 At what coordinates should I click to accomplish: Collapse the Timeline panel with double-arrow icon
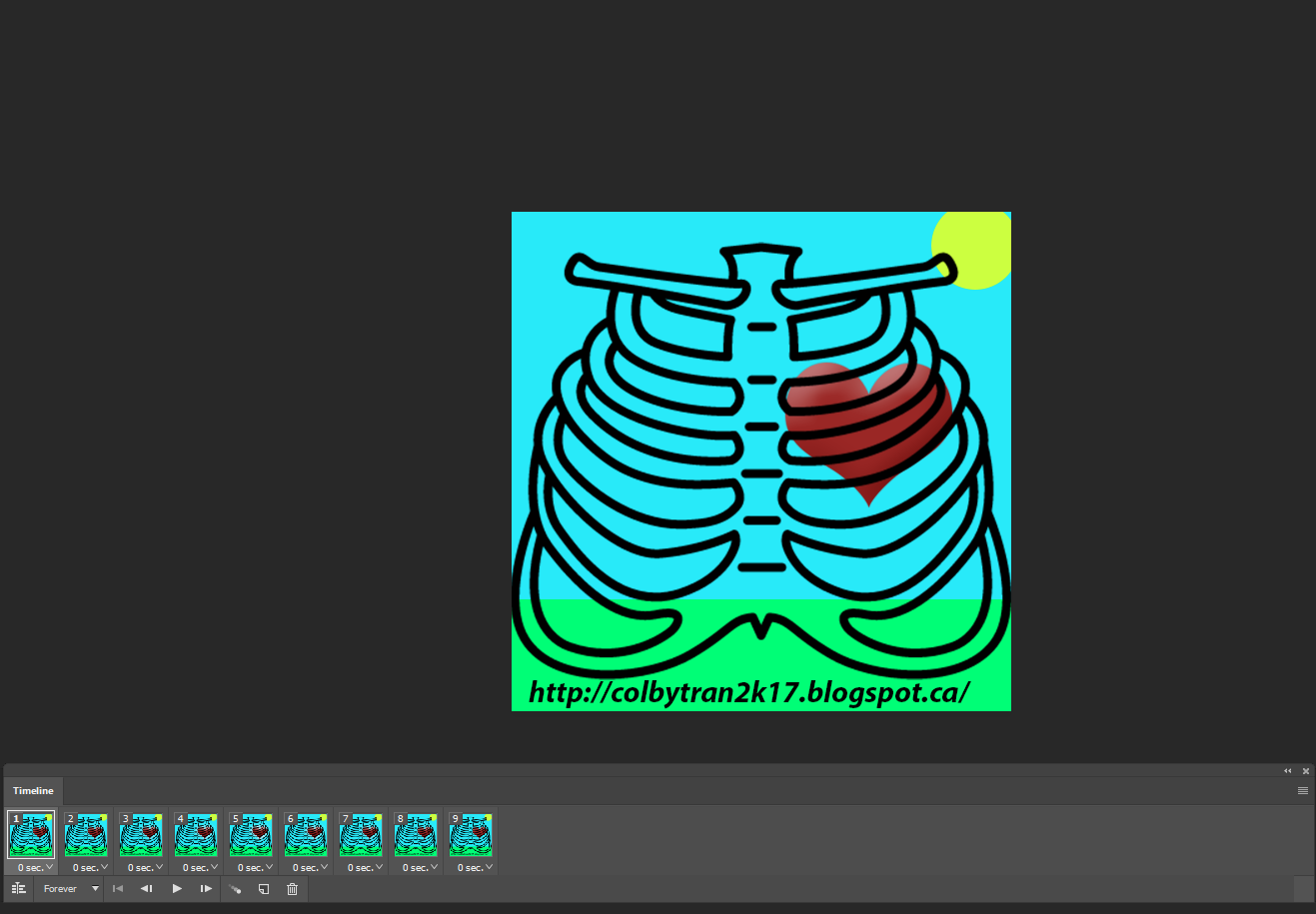pyautogui.click(x=1288, y=770)
